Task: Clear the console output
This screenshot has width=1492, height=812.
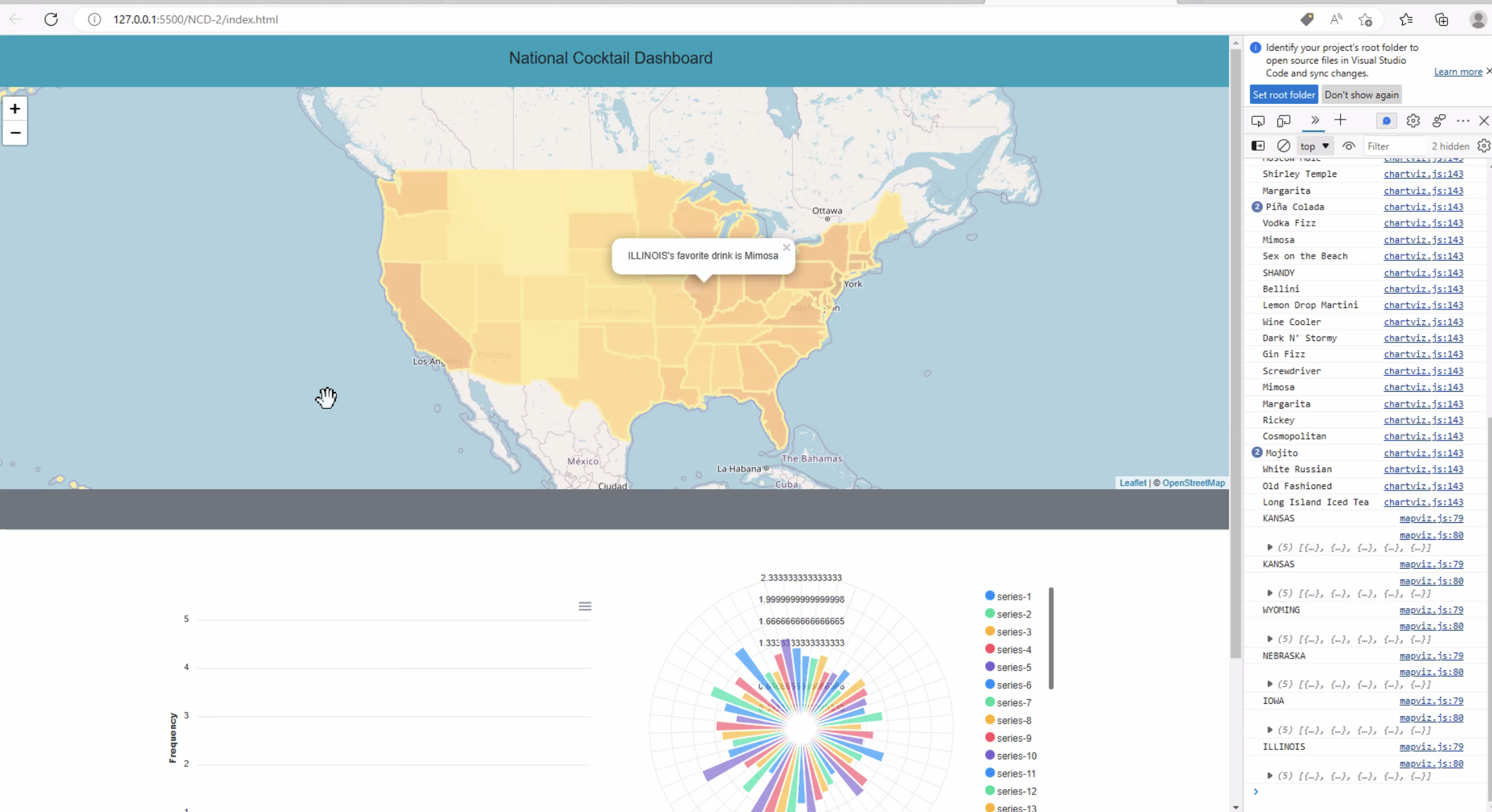Action: [x=1283, y=145]
